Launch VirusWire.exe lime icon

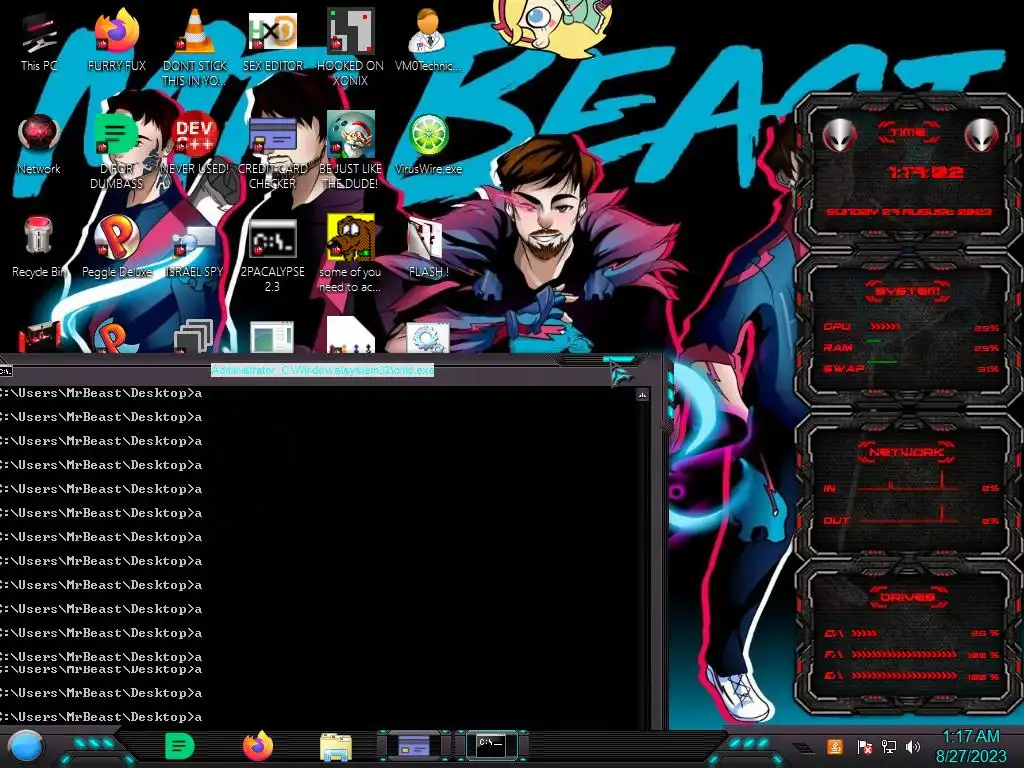tap(428, 144)
